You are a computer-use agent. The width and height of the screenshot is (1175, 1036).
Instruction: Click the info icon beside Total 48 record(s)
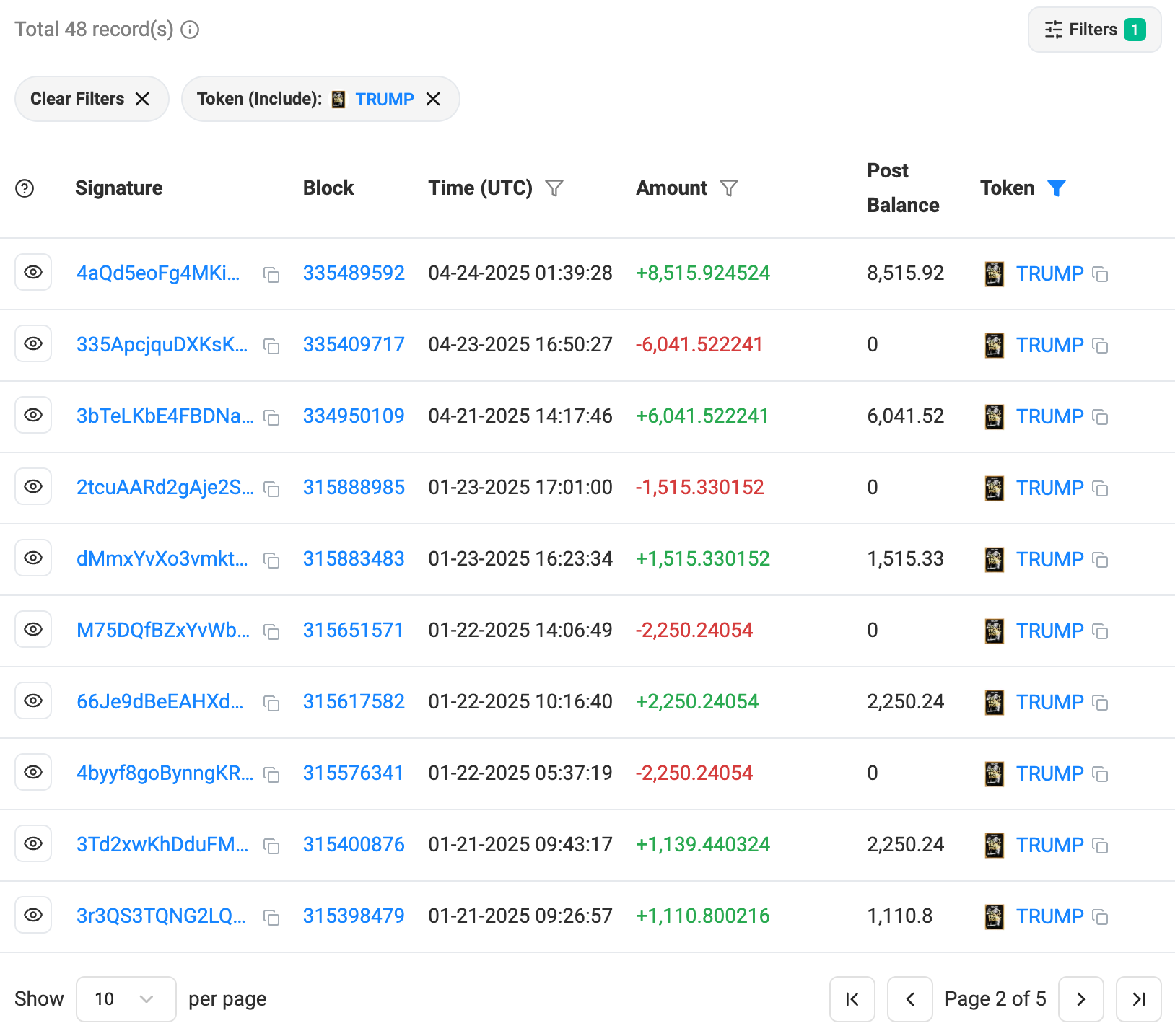point(190,30)
